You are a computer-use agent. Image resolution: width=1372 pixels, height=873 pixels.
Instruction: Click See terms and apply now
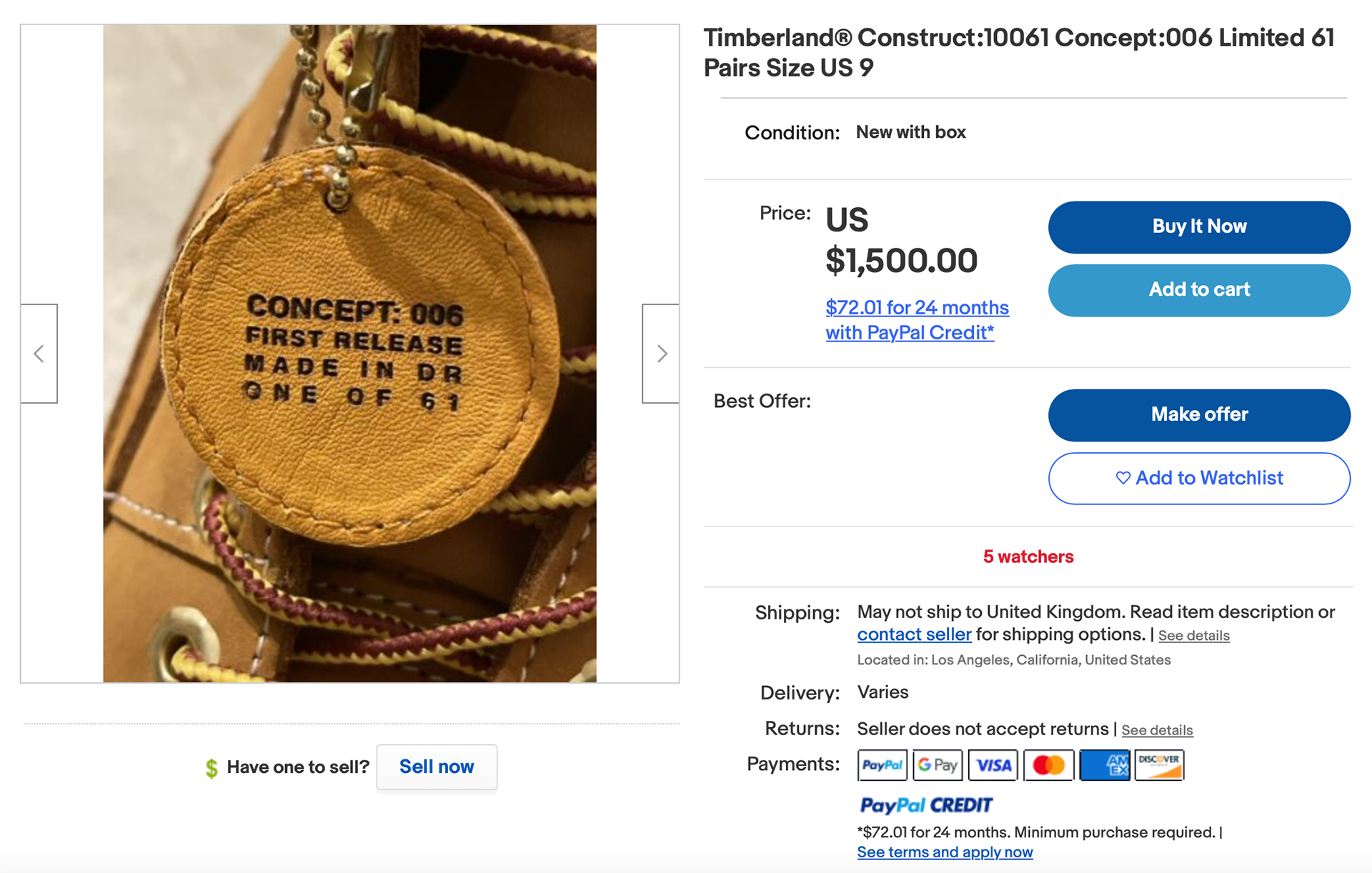point(945,852)
